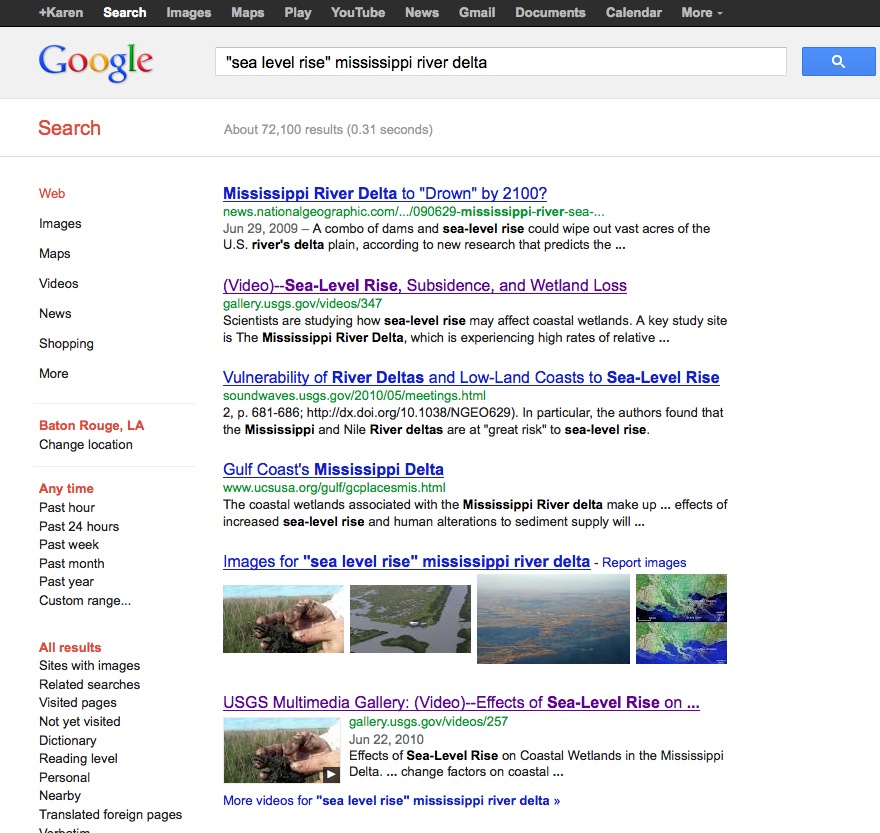
Task: Click soundwaves.usgs.gov result URL text
Action: point(354,396)
